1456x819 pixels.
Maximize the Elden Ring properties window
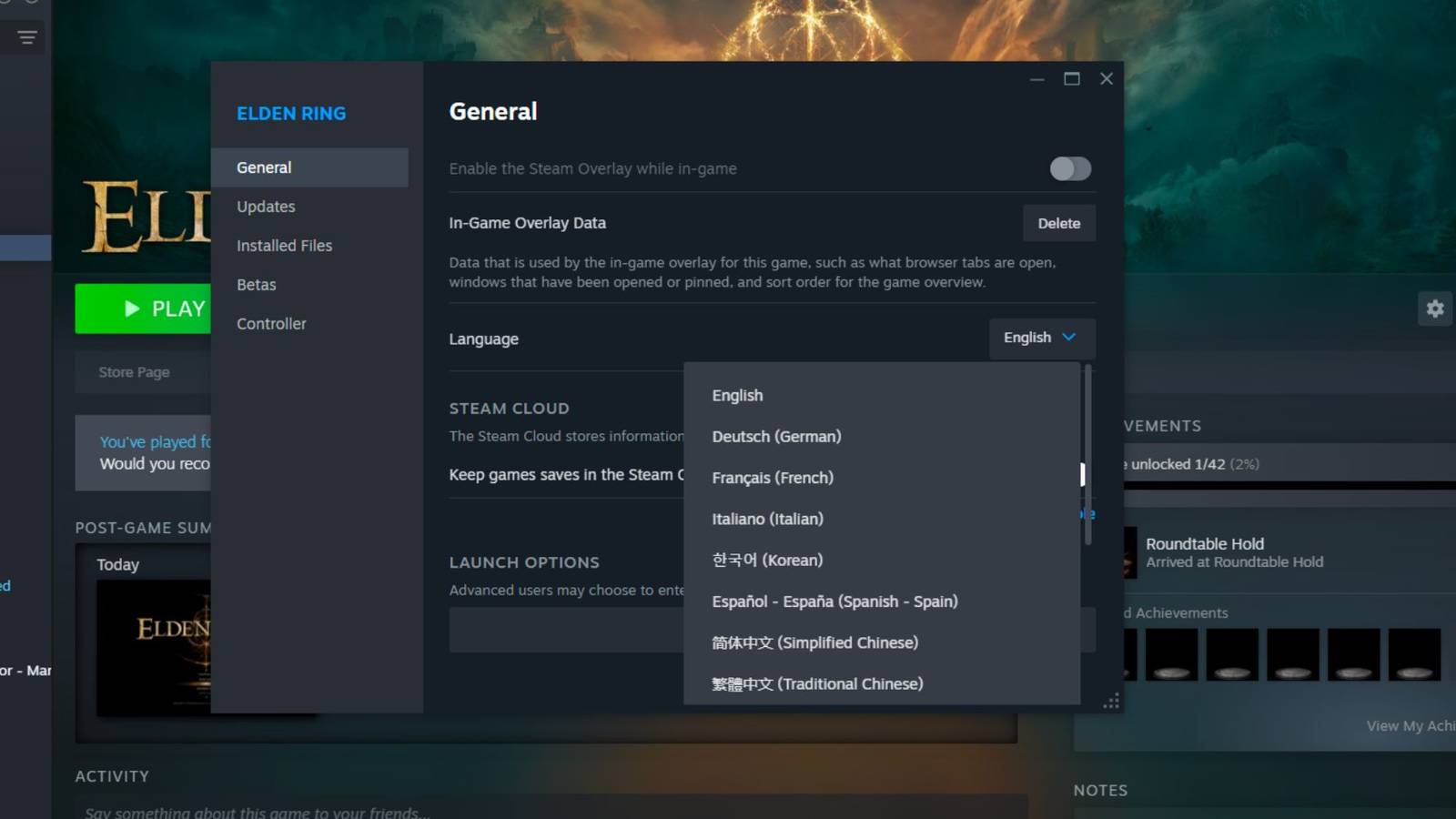[1072, 79]
